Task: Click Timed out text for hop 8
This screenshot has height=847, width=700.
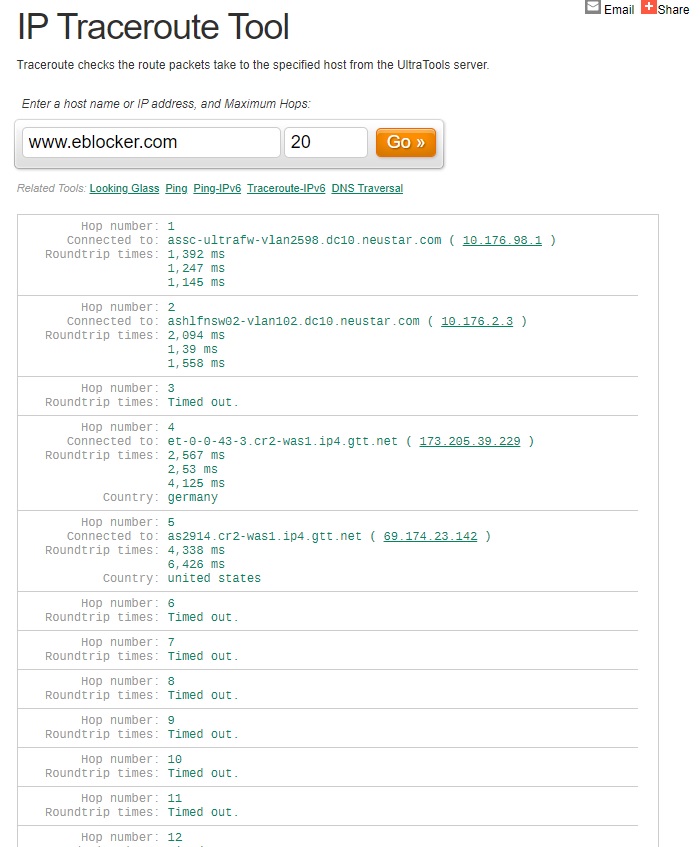Action: (x=203, y=695)
